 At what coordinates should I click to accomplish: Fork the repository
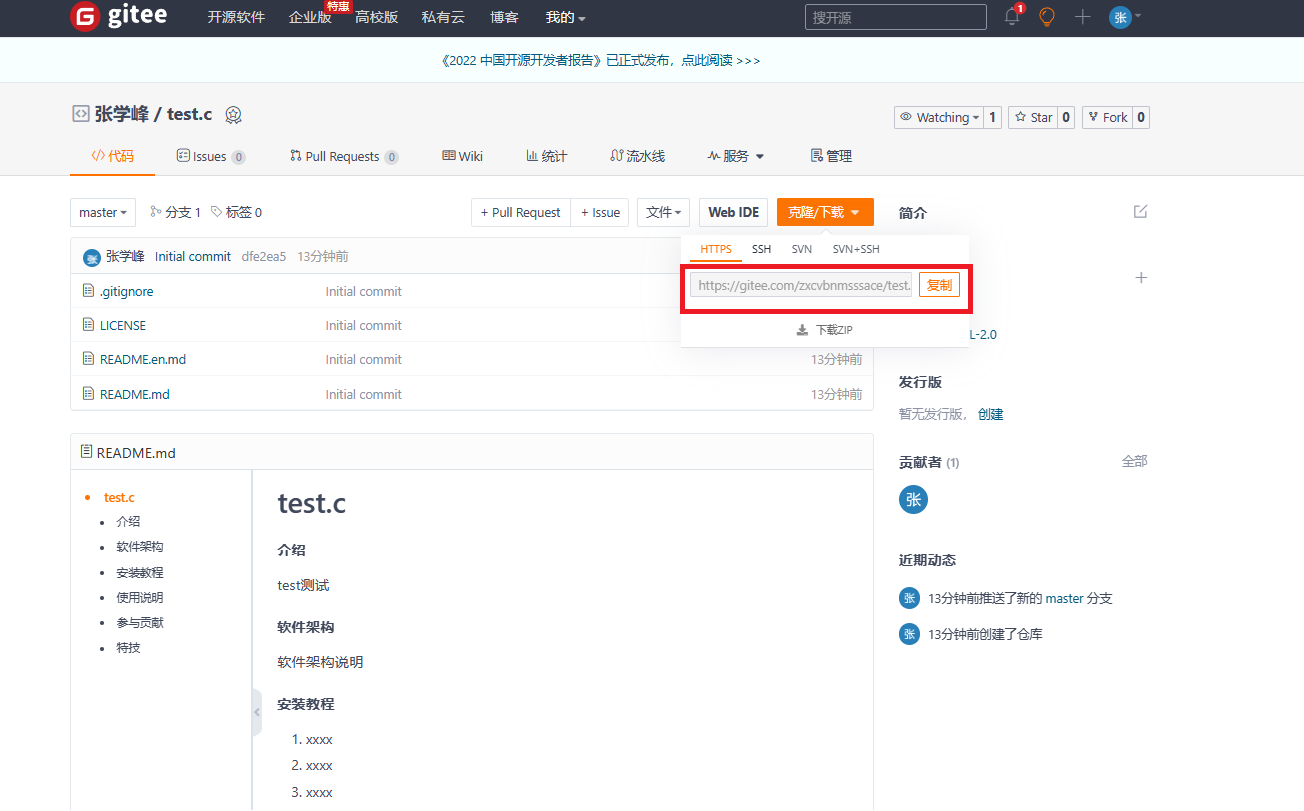[x=1107, y=117]
